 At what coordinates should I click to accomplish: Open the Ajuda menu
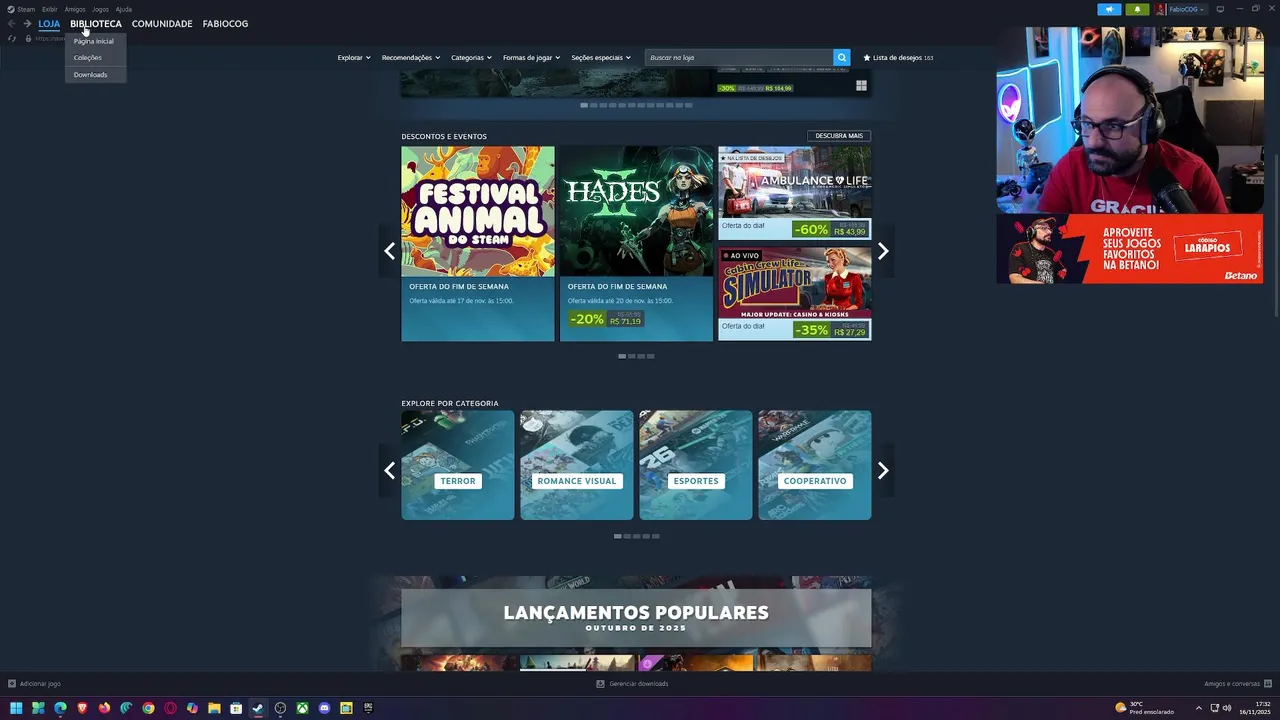124,9
